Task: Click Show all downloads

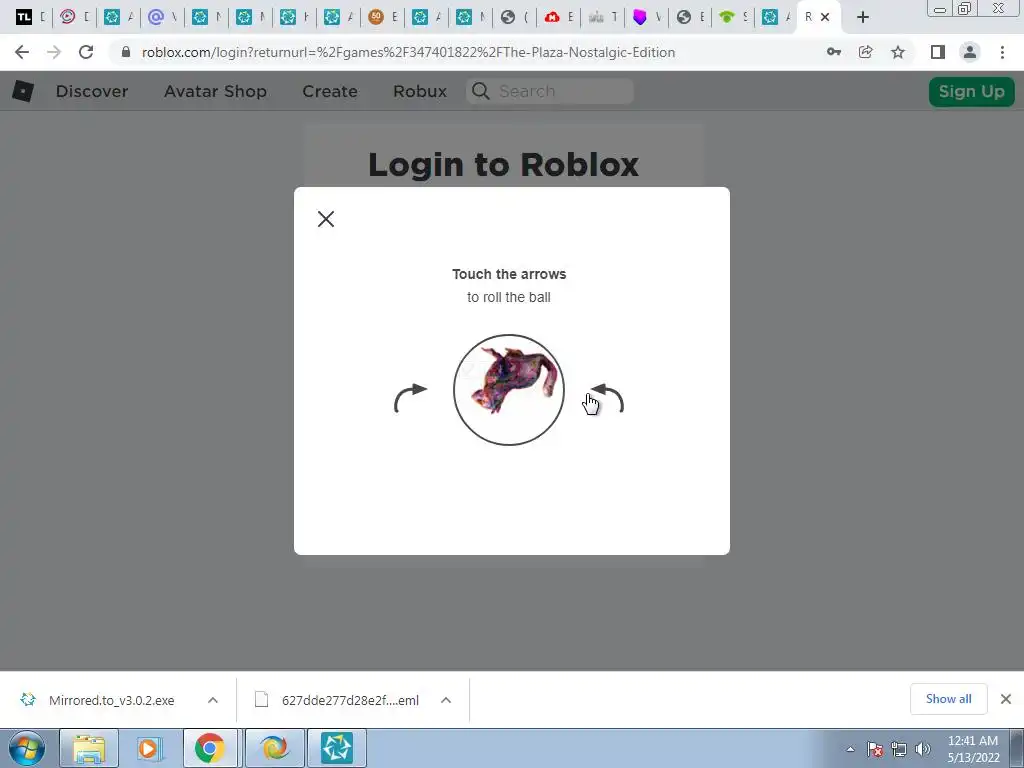Action: [x=948, y=699]
